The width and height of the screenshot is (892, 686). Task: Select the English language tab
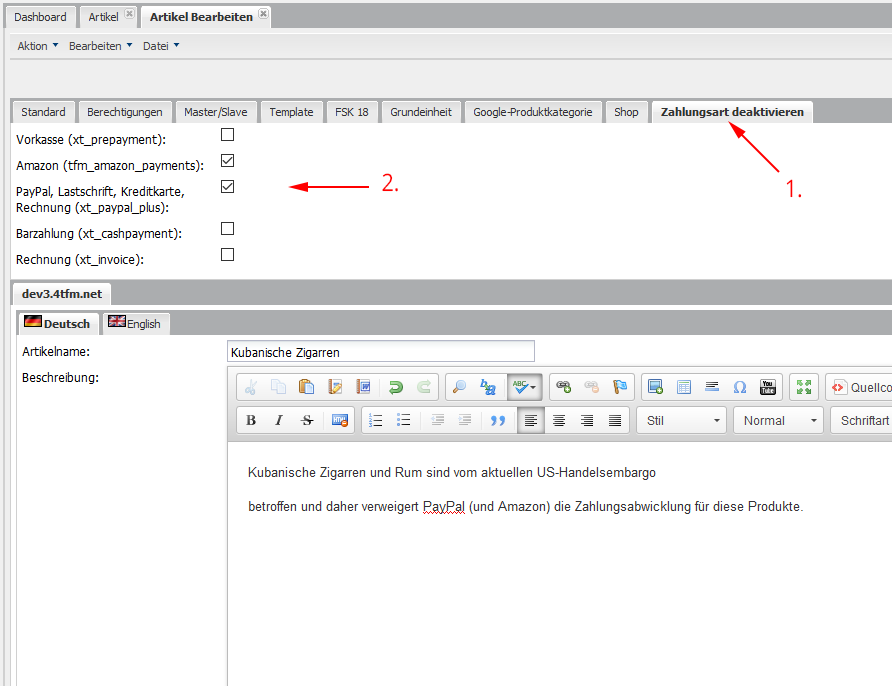coord(134,323)
